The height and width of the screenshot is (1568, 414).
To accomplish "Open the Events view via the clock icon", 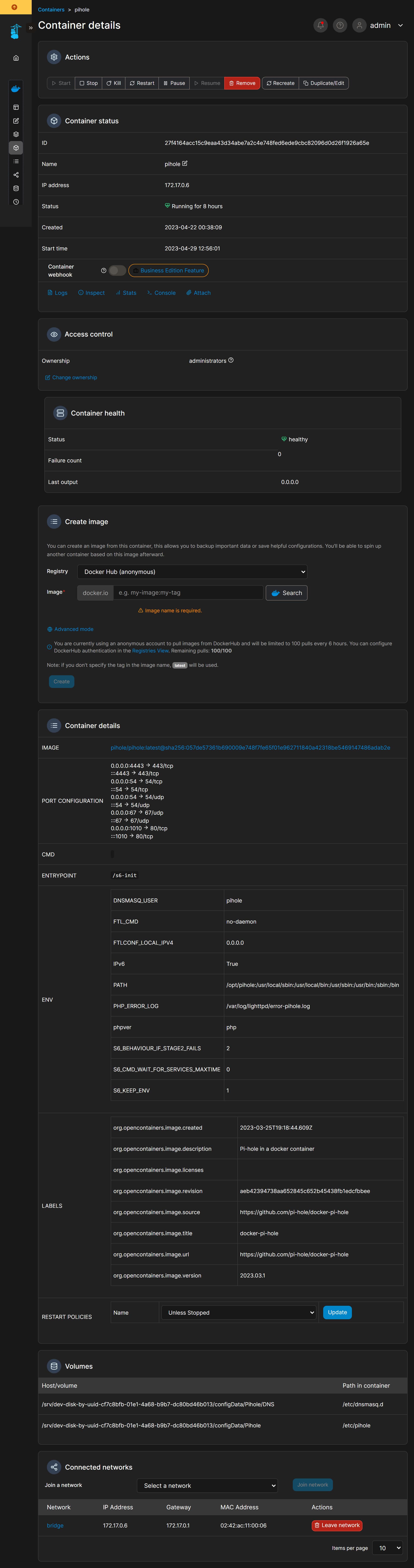I will point(15,202).
